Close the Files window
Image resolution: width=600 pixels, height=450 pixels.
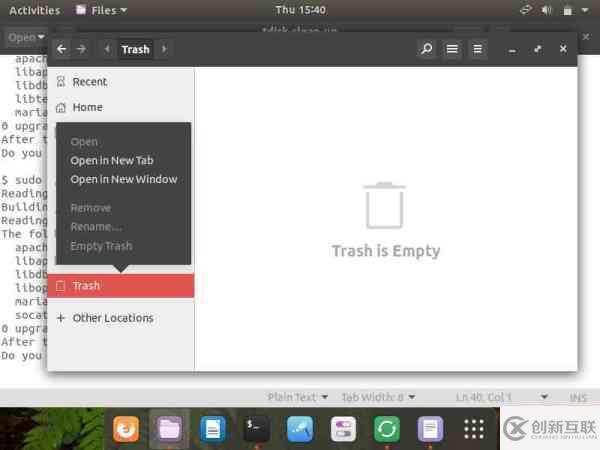click(x=563, y=49)
